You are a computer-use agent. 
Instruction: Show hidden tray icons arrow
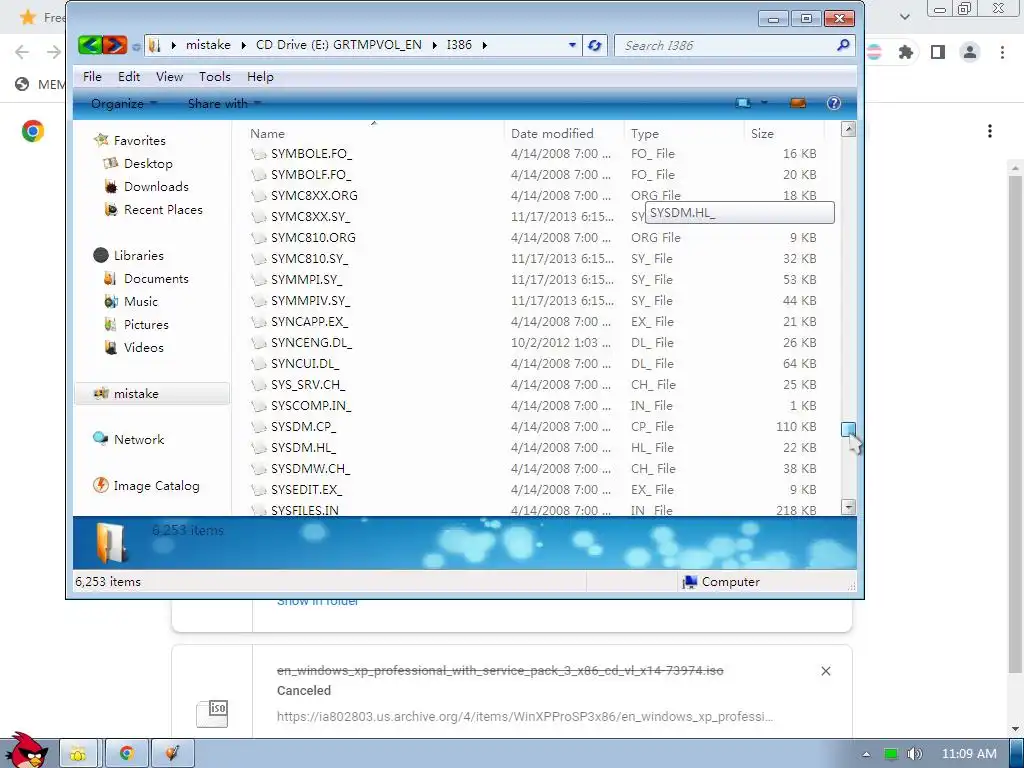[x=867, y=754]
